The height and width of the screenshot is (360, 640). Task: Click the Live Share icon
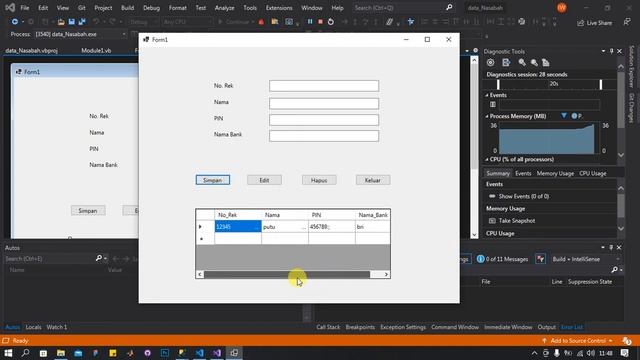point(581,23)
